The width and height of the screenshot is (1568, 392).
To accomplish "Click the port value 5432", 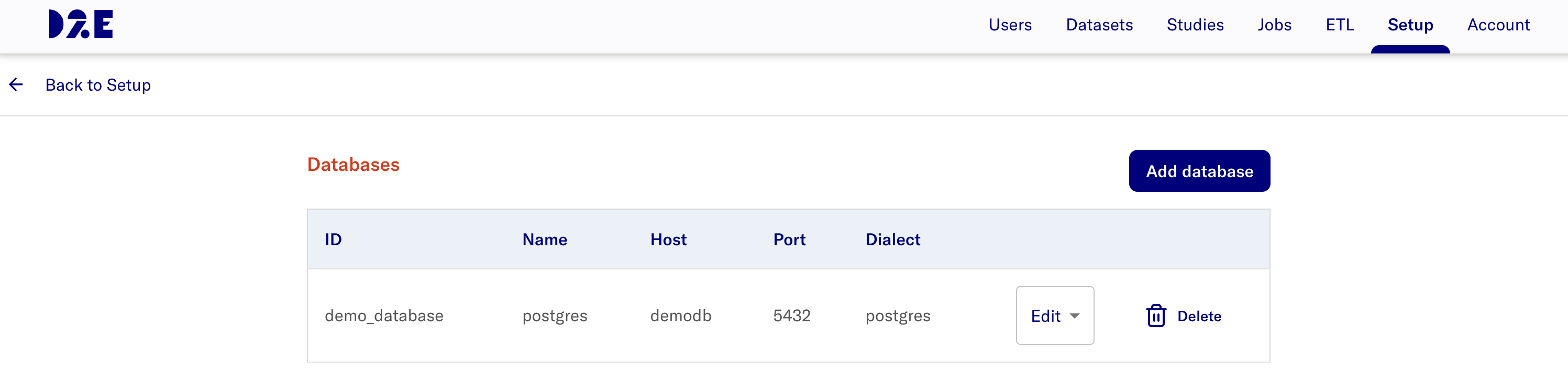I will (791, 315).
